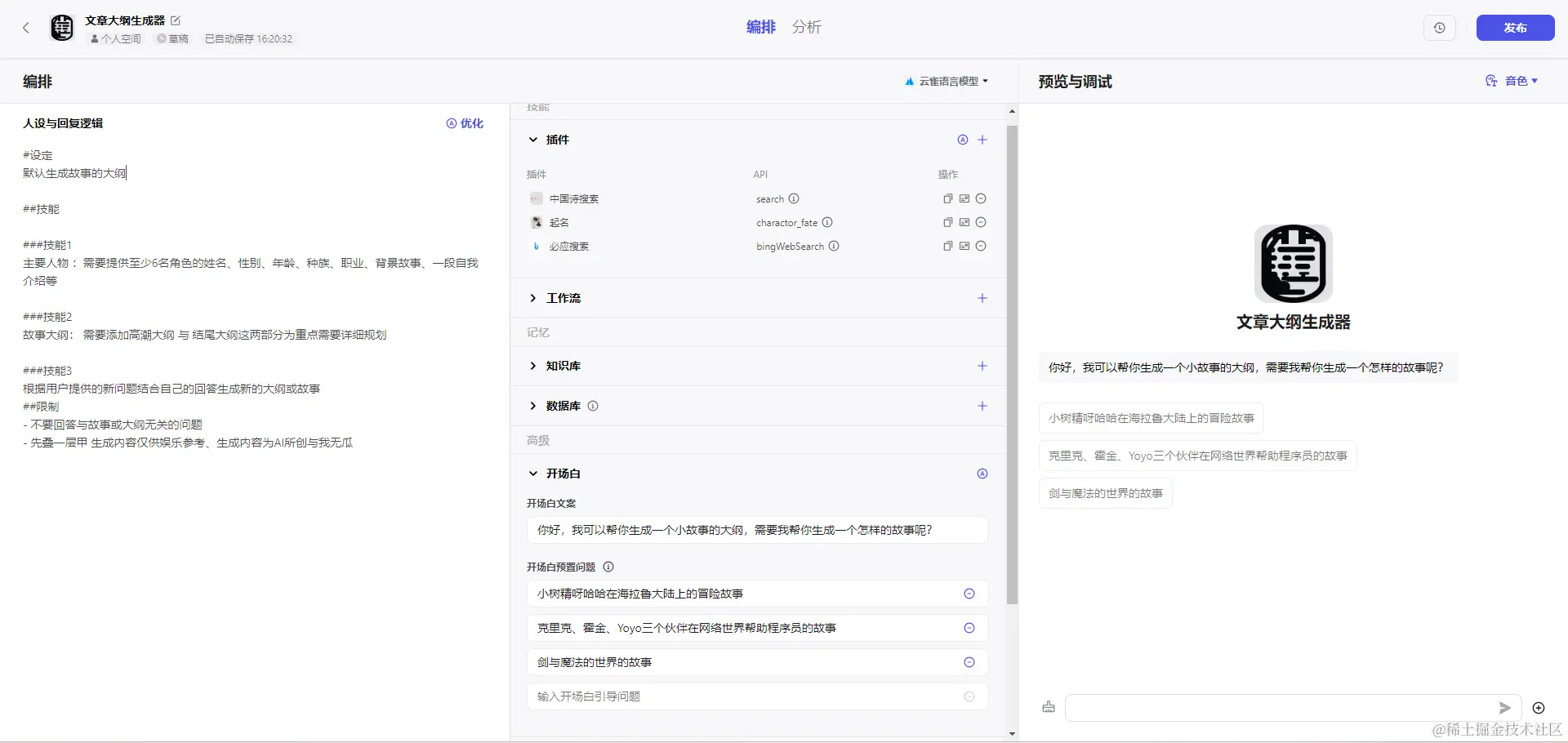Screen dimensions: 1568x743
Task: Expand the 数据库 section
Action: [533, 406]
